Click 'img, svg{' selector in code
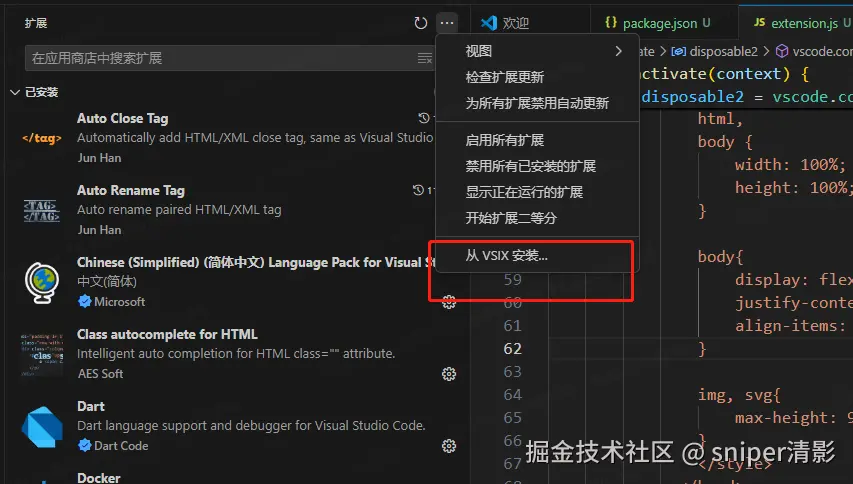 click(x=739, y=395)
